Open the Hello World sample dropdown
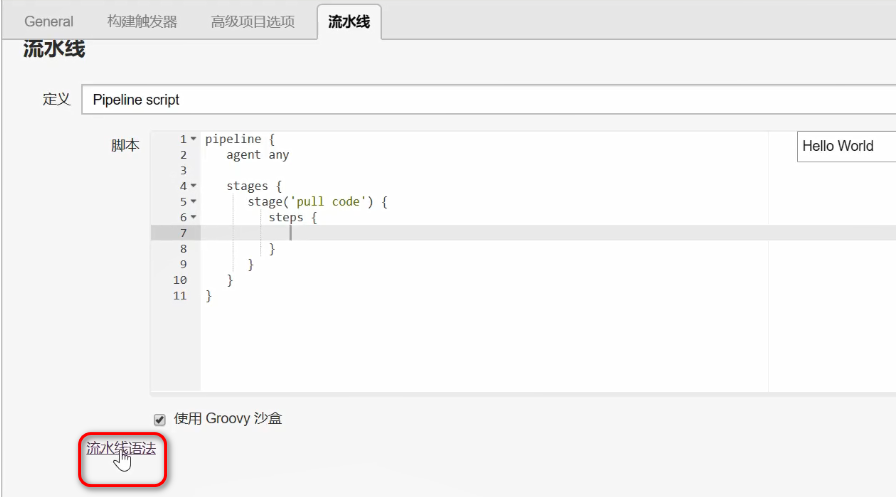This screenshot has height=497, width=896. click(x=846, y=146)
